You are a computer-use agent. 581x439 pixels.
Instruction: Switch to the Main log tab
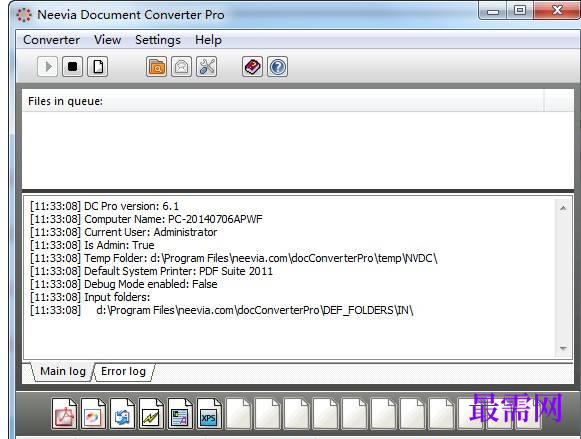tap(63, 371)
